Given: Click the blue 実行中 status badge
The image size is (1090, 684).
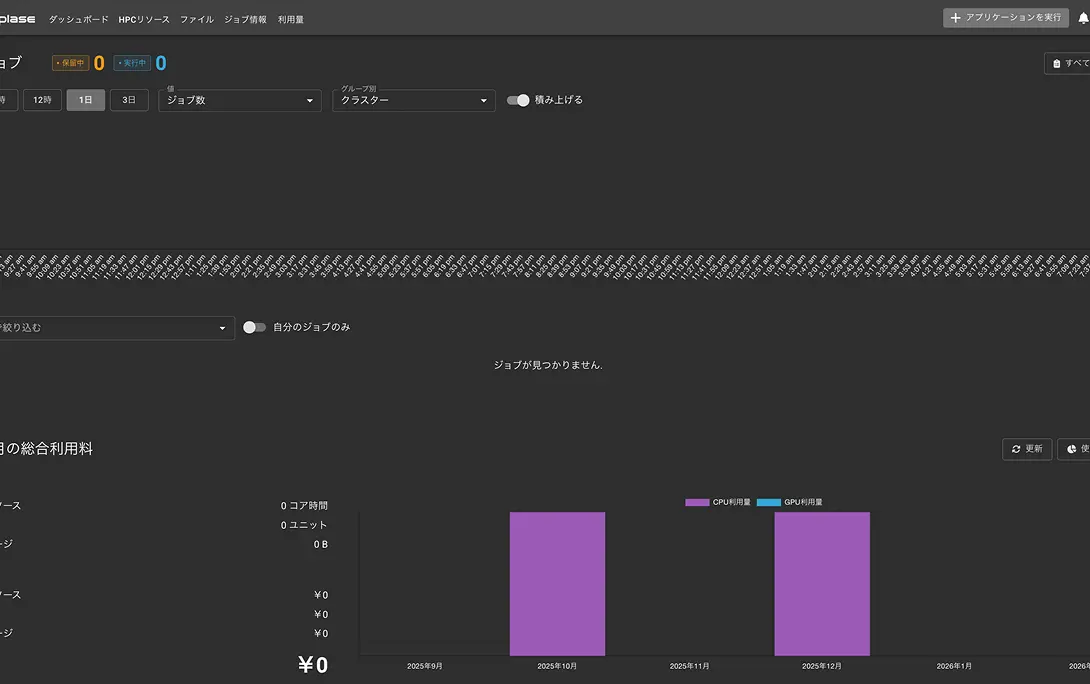Looking at the screenshot, I should click(x=132, y=63).
